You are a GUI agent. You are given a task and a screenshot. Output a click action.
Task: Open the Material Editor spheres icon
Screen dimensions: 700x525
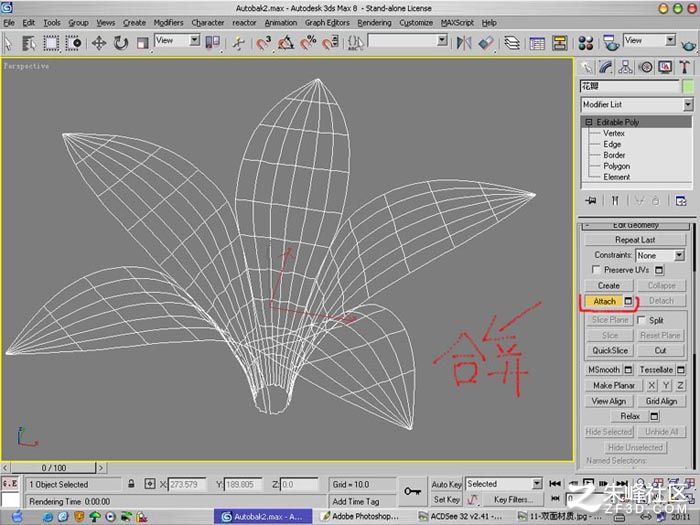point(585,43)
